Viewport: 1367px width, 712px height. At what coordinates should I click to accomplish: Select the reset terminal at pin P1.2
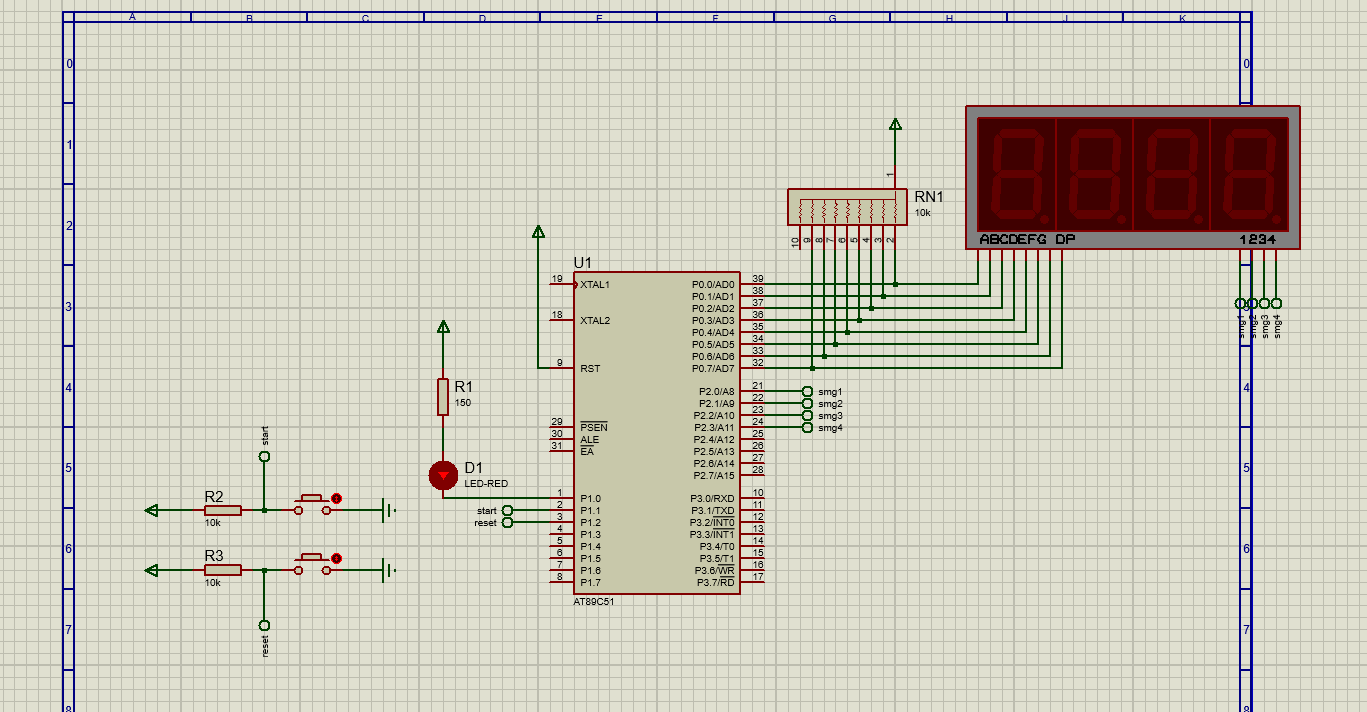click(507, 522)
